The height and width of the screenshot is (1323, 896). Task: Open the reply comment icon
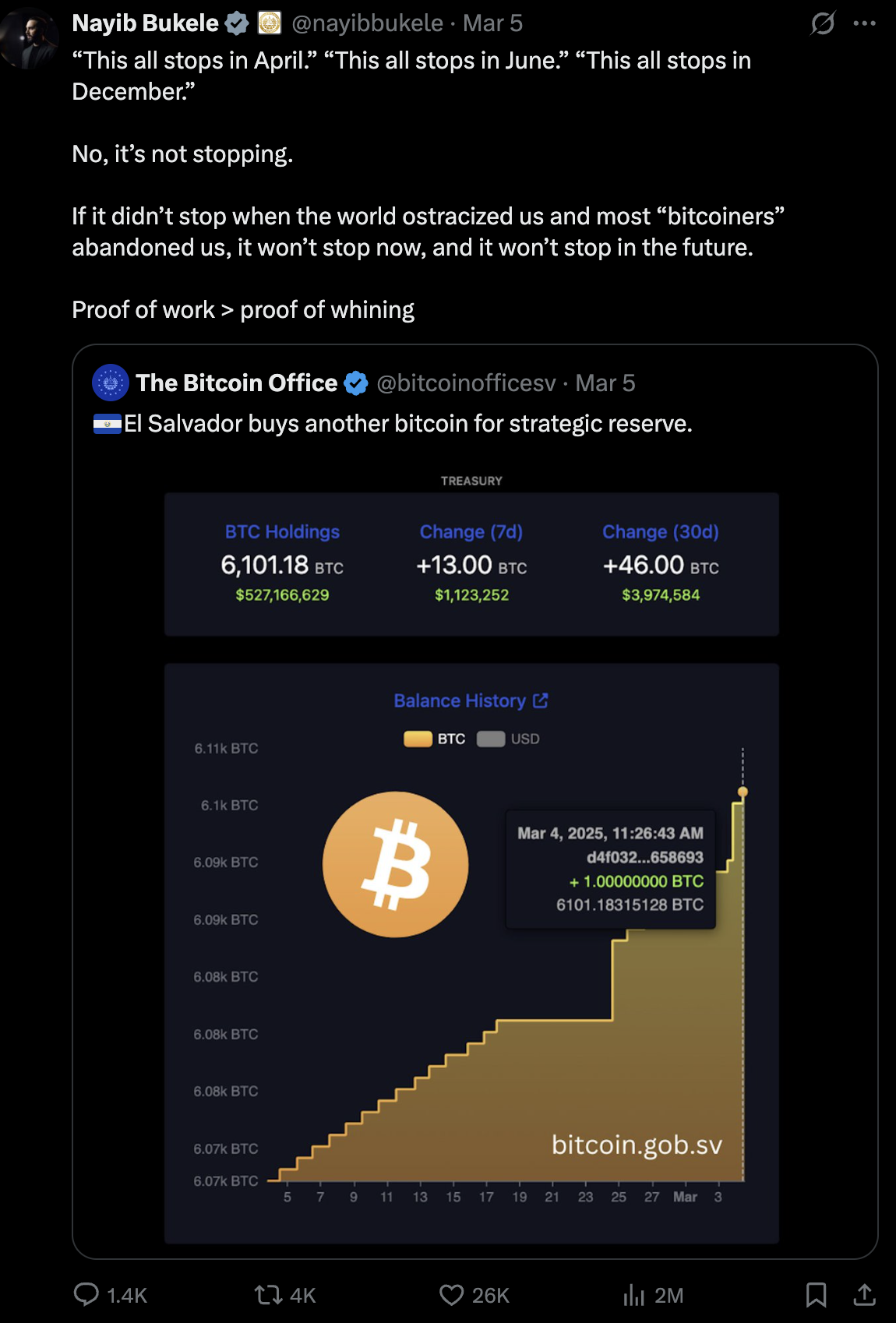click(86, 1294)
